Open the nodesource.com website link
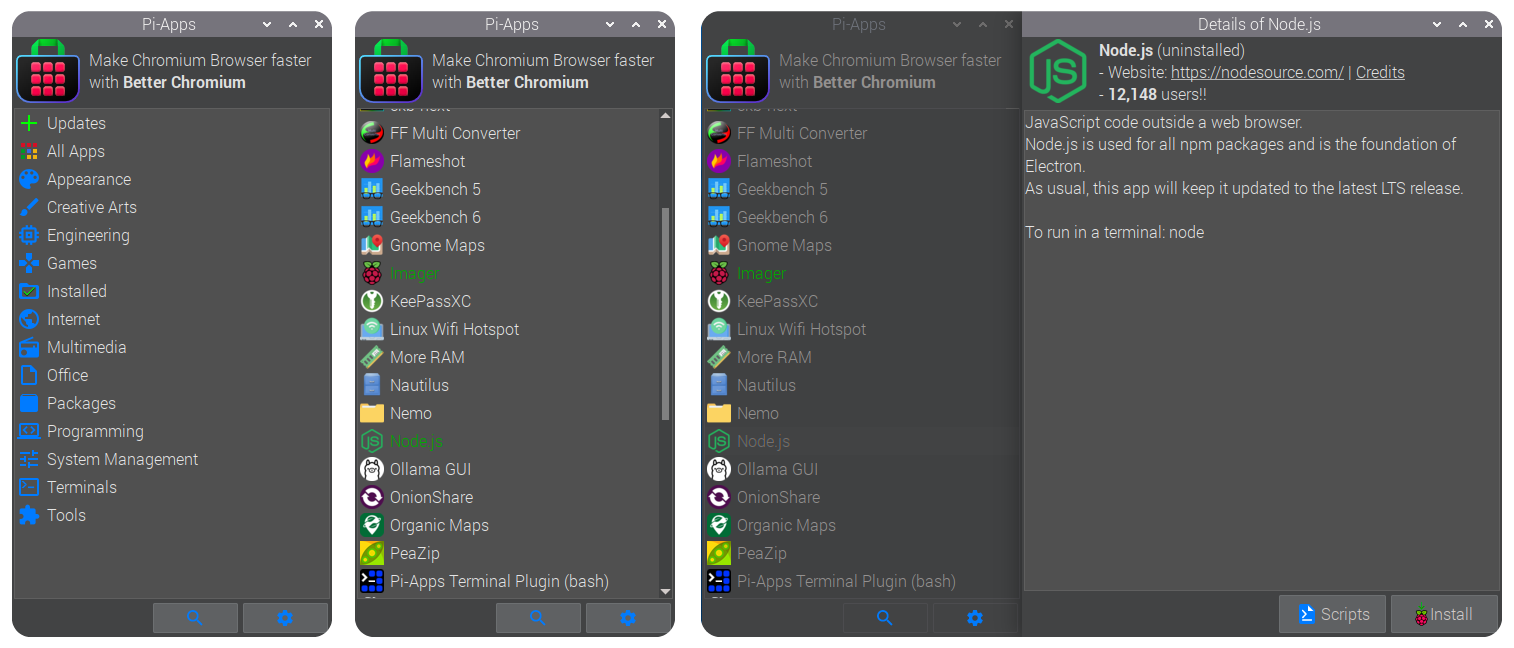The image size is (1514, 648). point(1257,72)
